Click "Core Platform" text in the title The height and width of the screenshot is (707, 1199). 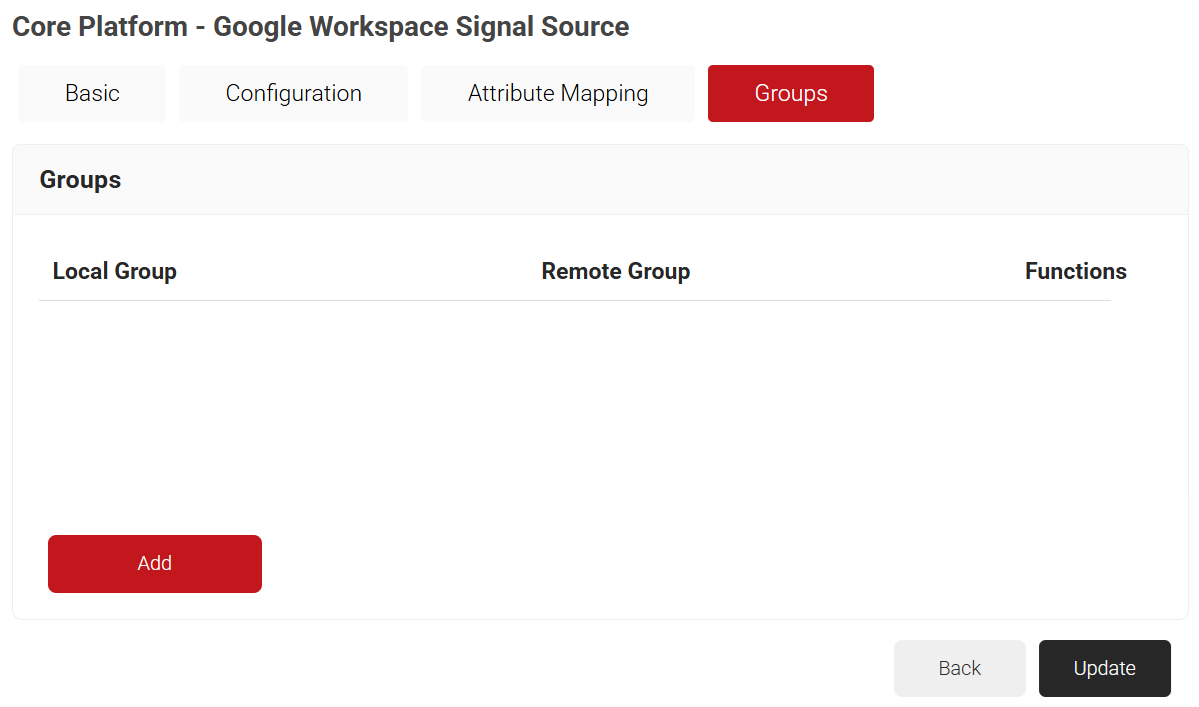pos(99,27)
